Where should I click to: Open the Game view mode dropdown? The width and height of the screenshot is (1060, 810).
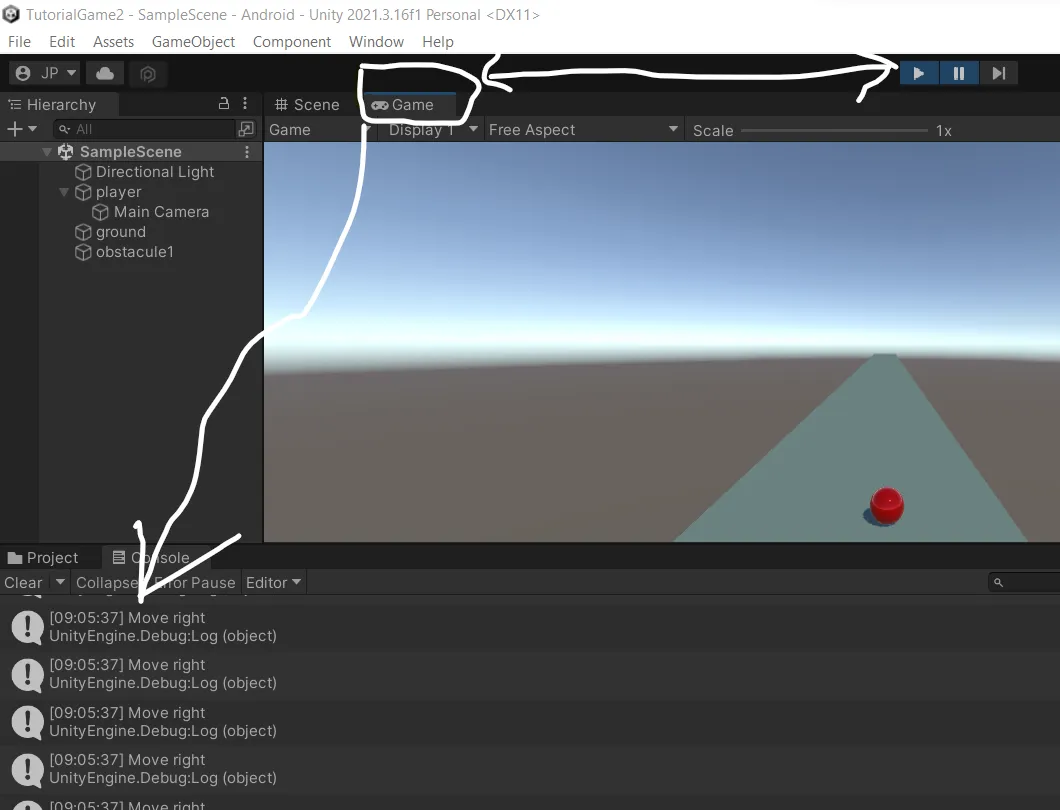coord(319,130)
